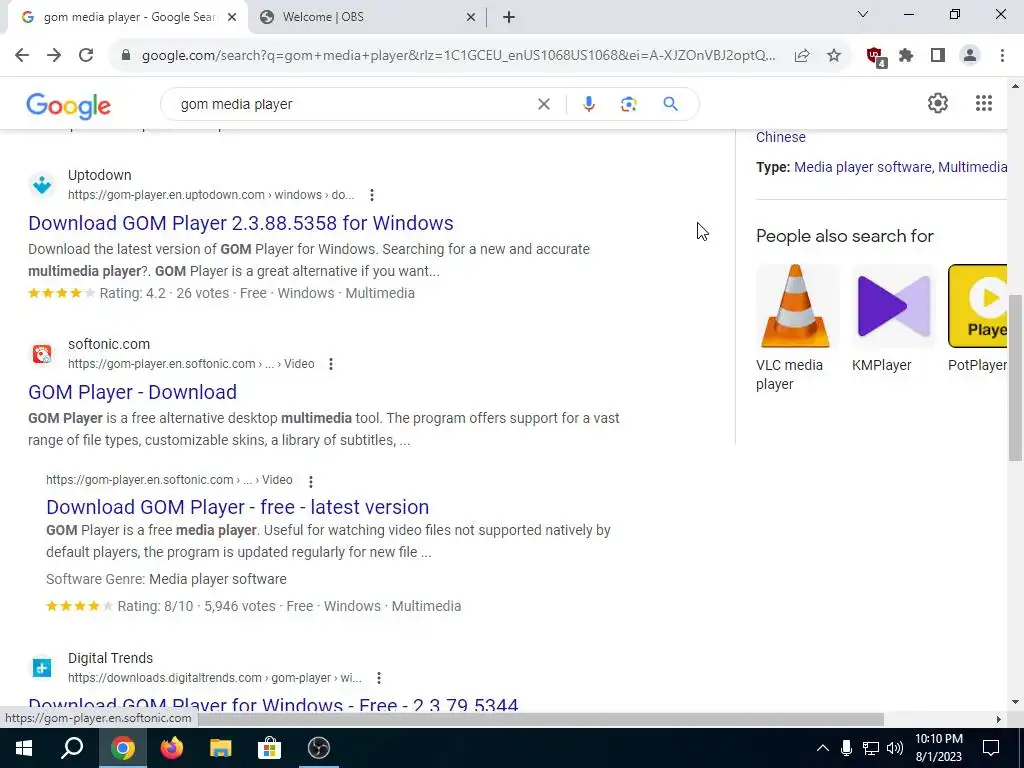The height and width of the screenshot is (768, 1024).
Task: Share this page from the address bar
Action: (802, 56)
